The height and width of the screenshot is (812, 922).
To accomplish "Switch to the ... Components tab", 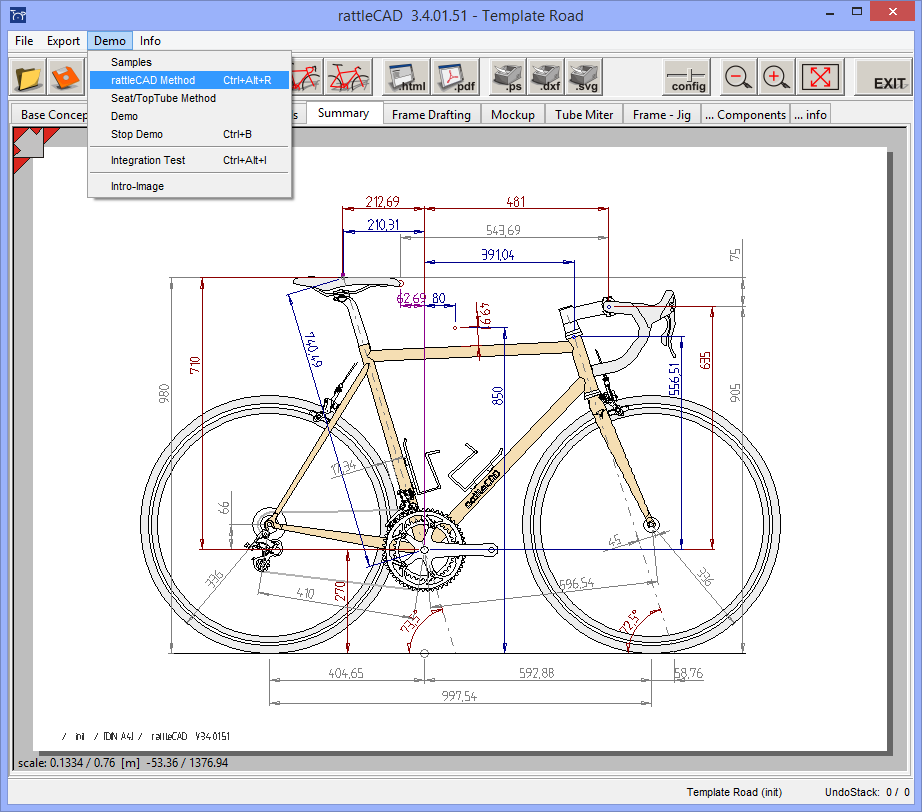I will coord(746,115).
